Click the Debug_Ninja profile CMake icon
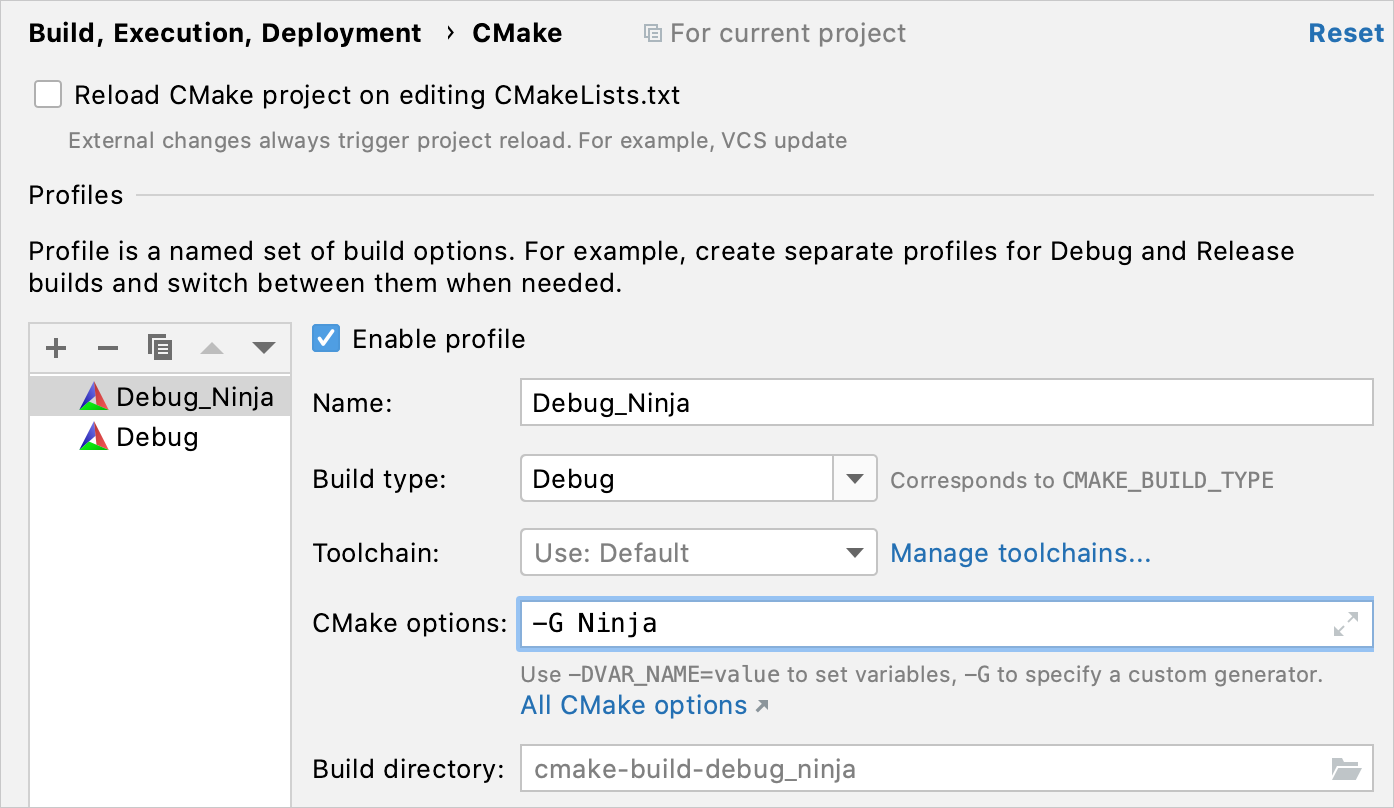Screen dimensions: 1394x808 (x=94, y=397)
